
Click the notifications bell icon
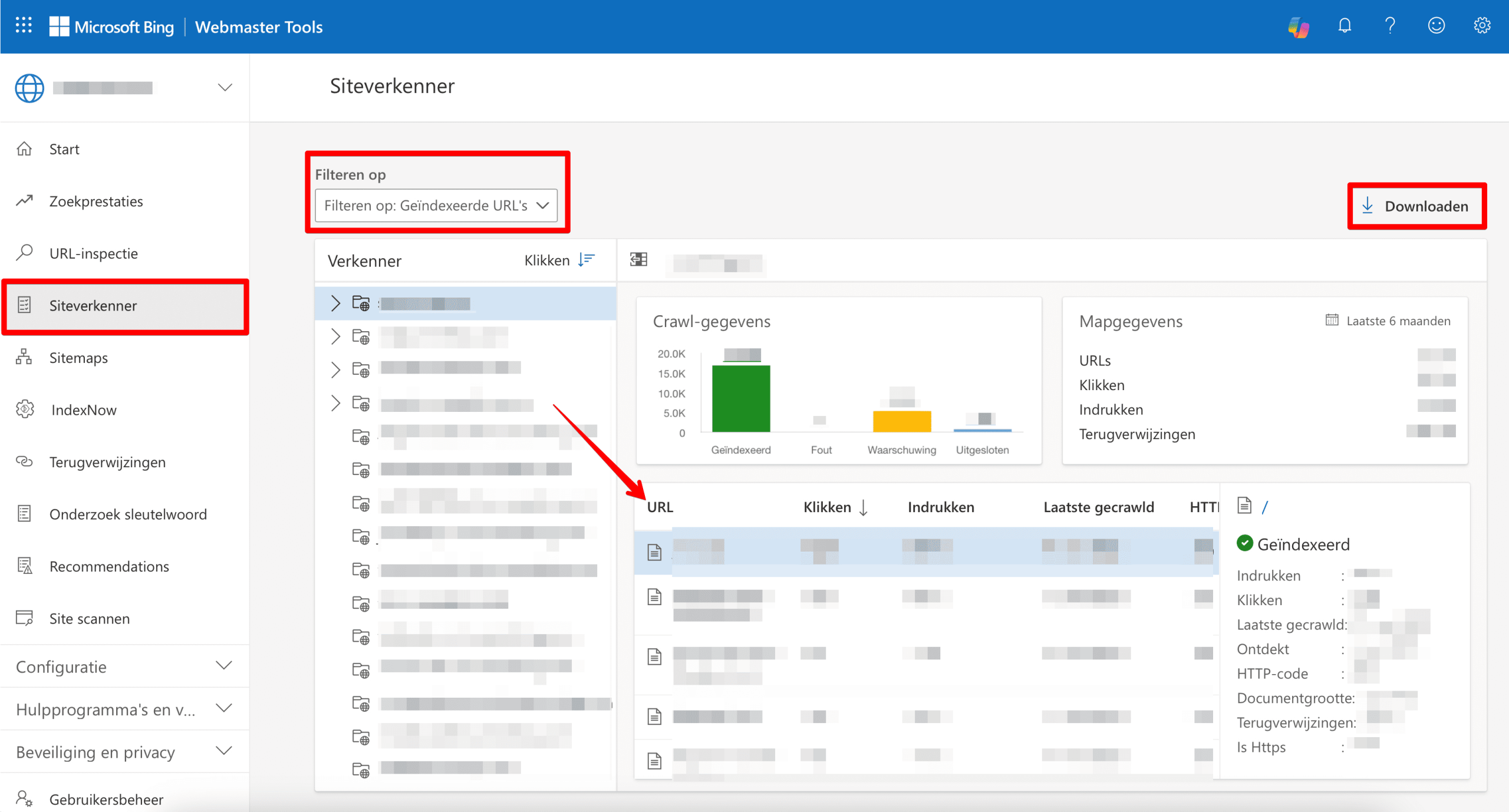point(1345,26)
